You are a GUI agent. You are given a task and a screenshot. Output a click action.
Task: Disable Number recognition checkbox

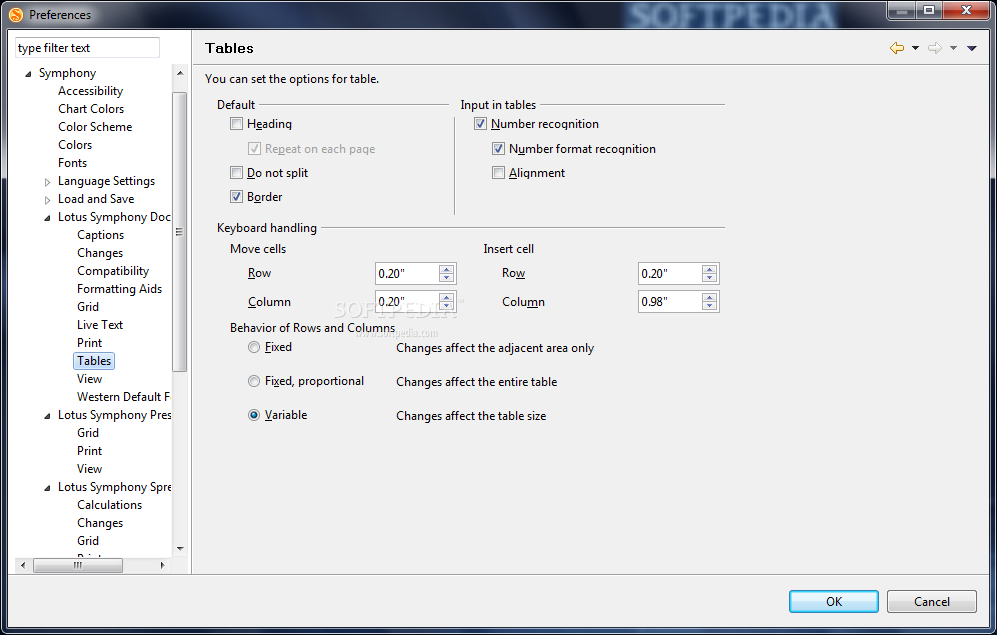(x=481, y=124)
